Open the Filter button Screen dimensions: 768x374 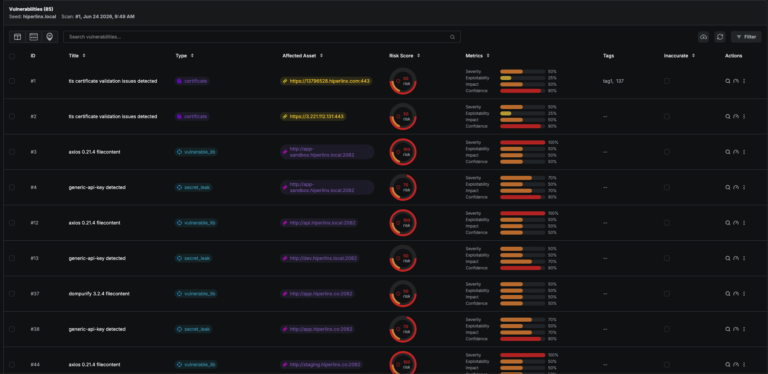[746, 37]
